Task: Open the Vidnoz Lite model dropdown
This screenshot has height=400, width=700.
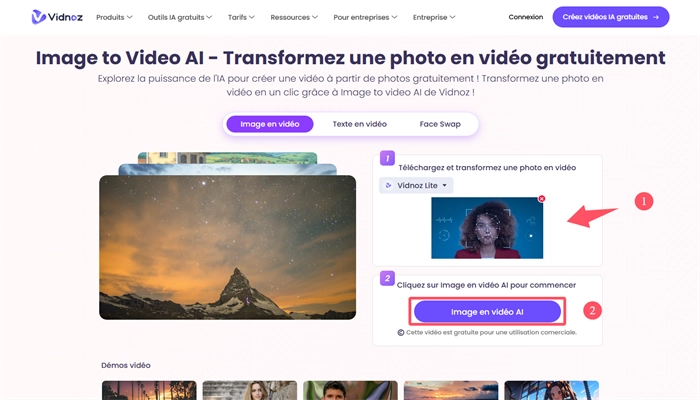Action: click(x=416, y=185)
